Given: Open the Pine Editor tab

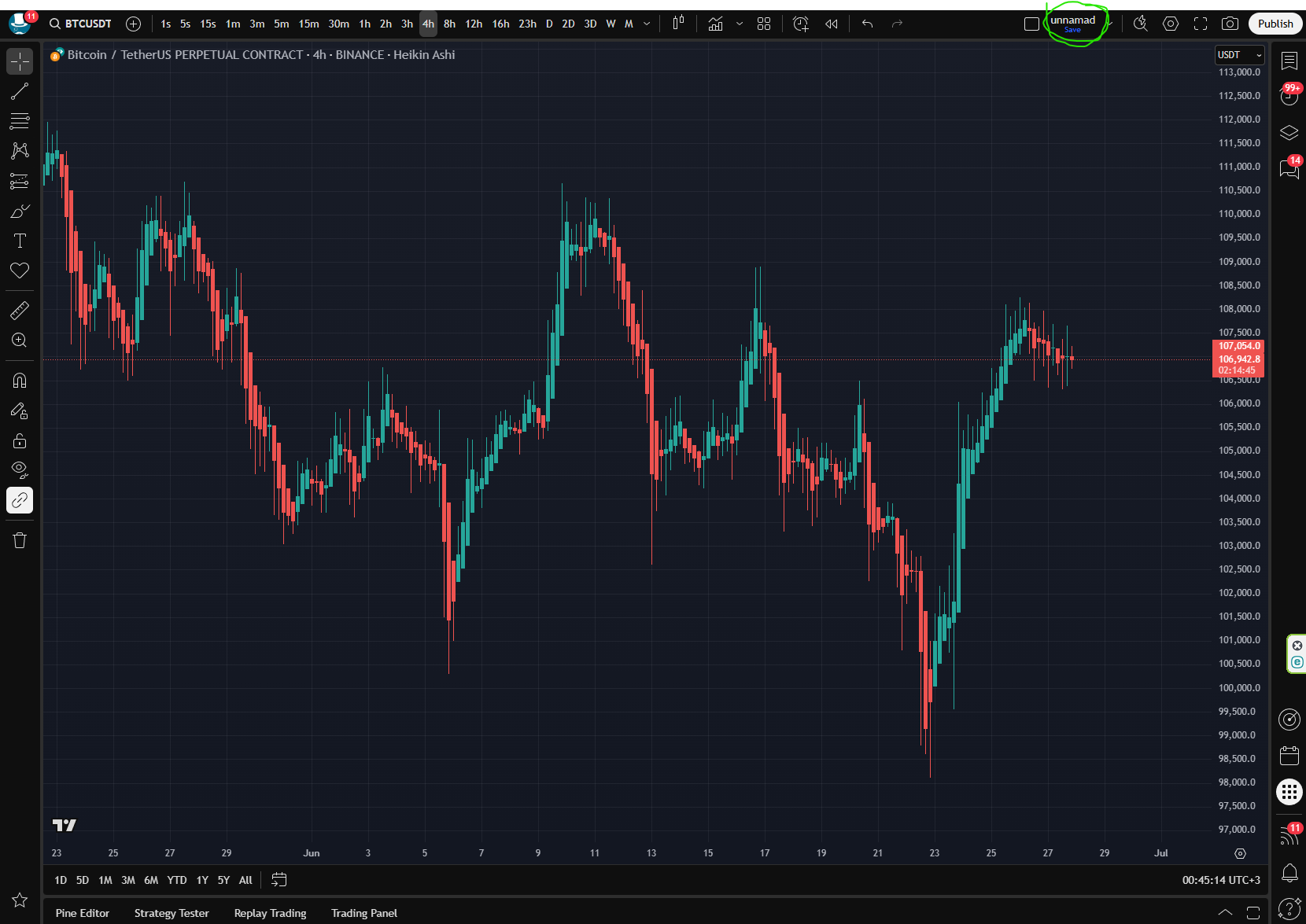Looking at the screenshot, I should [83, 913].
